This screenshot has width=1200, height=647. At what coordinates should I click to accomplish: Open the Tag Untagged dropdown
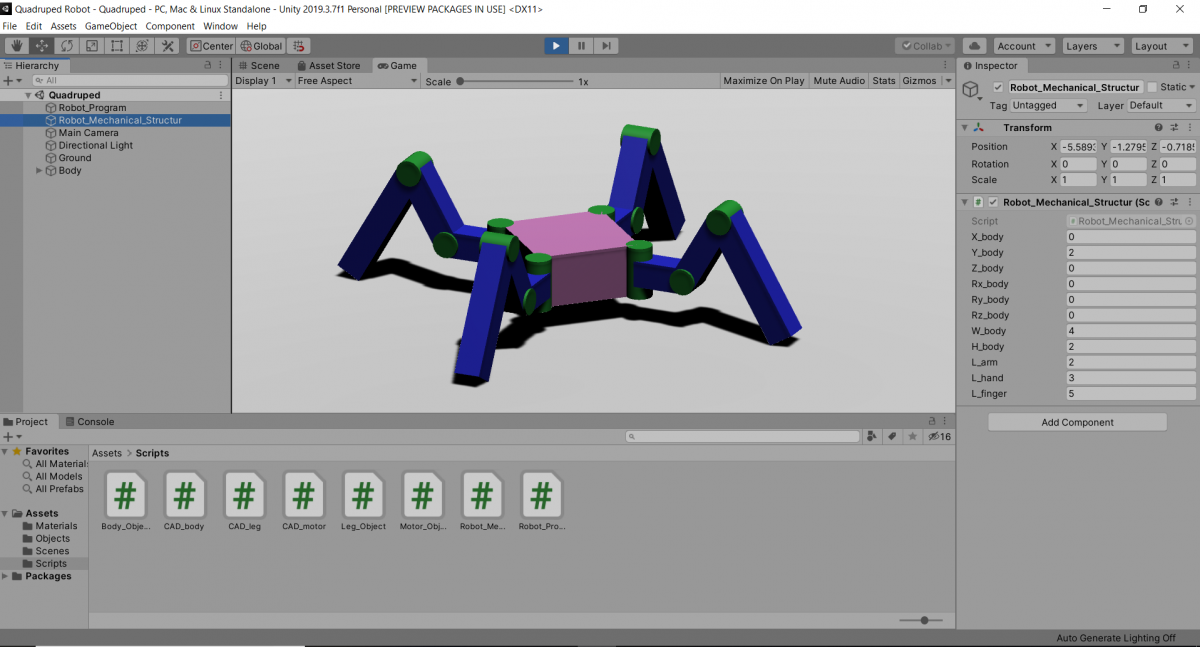click(x=1048, y=105)
